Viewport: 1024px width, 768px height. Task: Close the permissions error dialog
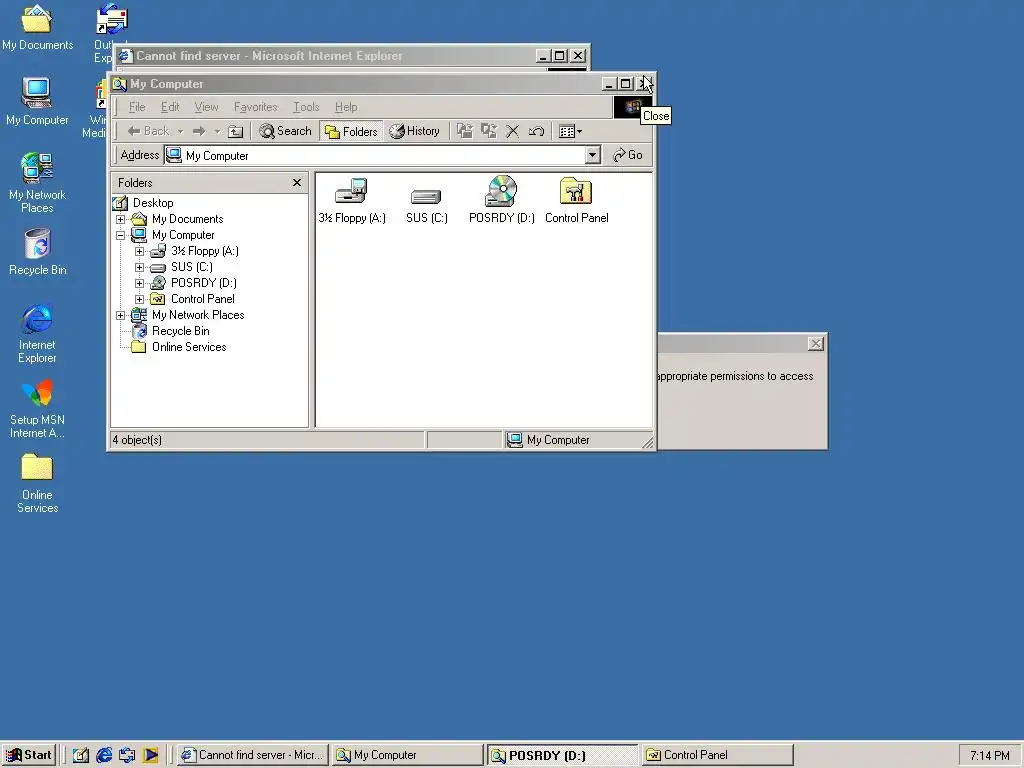point(816,344)
